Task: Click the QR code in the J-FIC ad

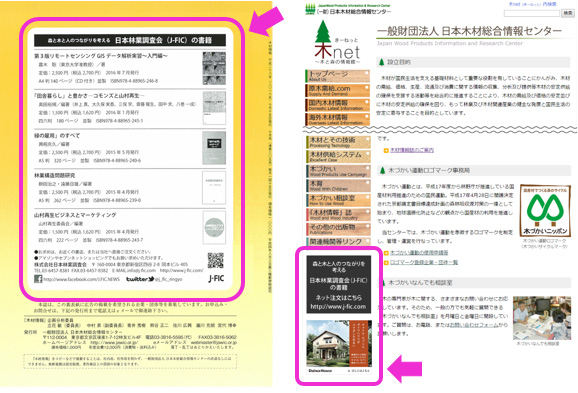Action: (x=215, y=261)
